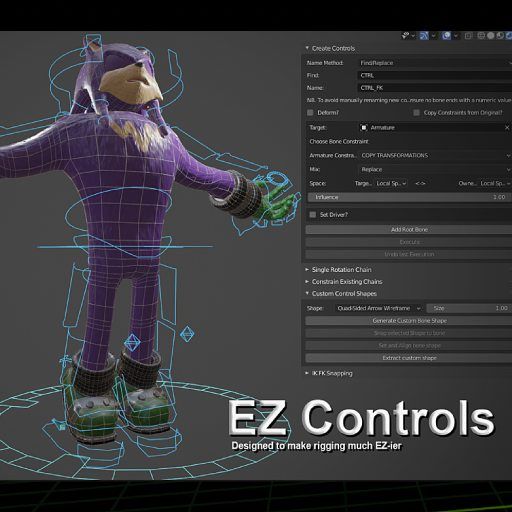Click Generate Custom Bone Shape button
This screenshot has width=512, height=512.
(409, 321)
